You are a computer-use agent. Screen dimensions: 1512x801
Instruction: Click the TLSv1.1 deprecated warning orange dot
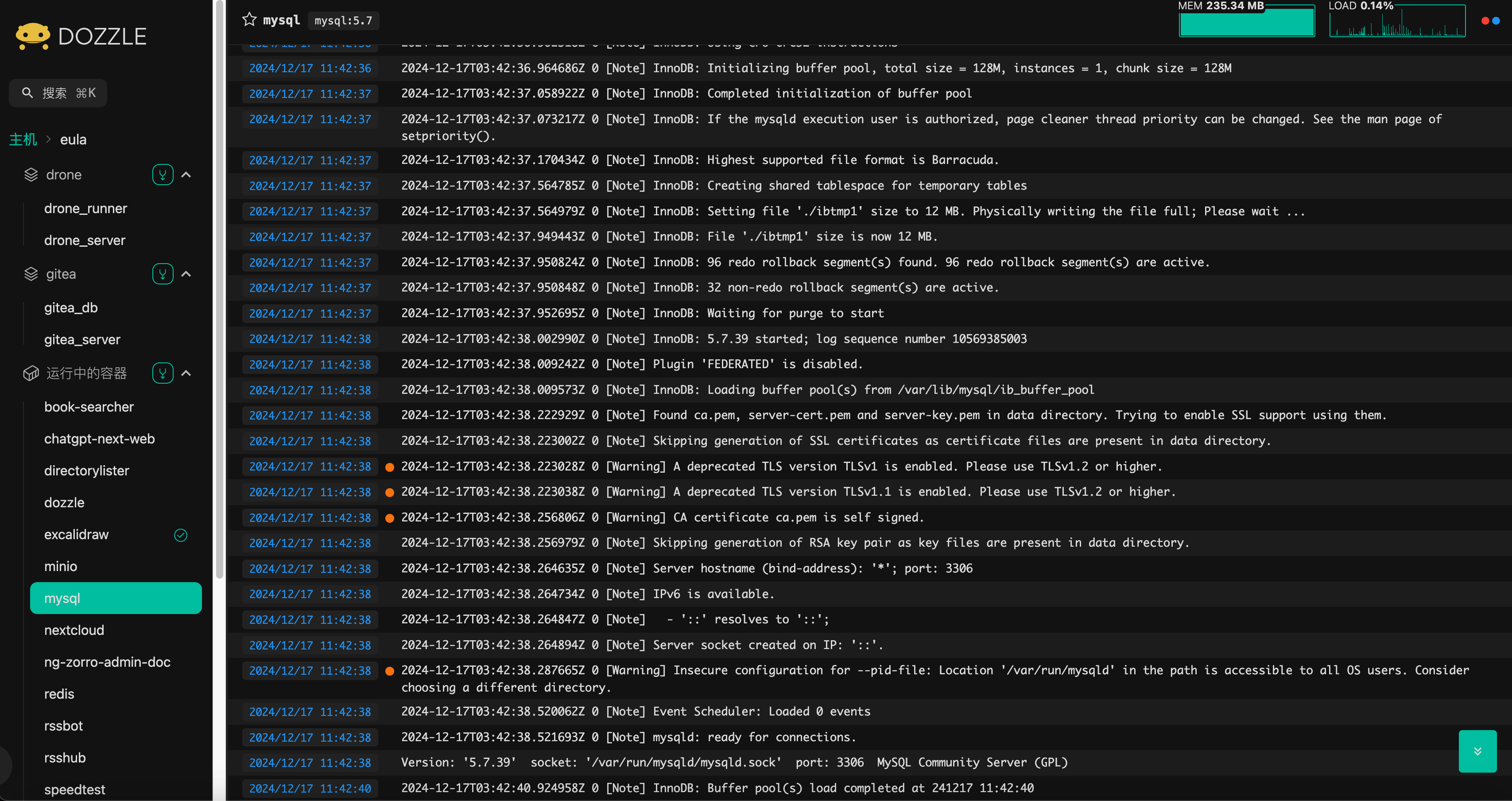[389, 493]
